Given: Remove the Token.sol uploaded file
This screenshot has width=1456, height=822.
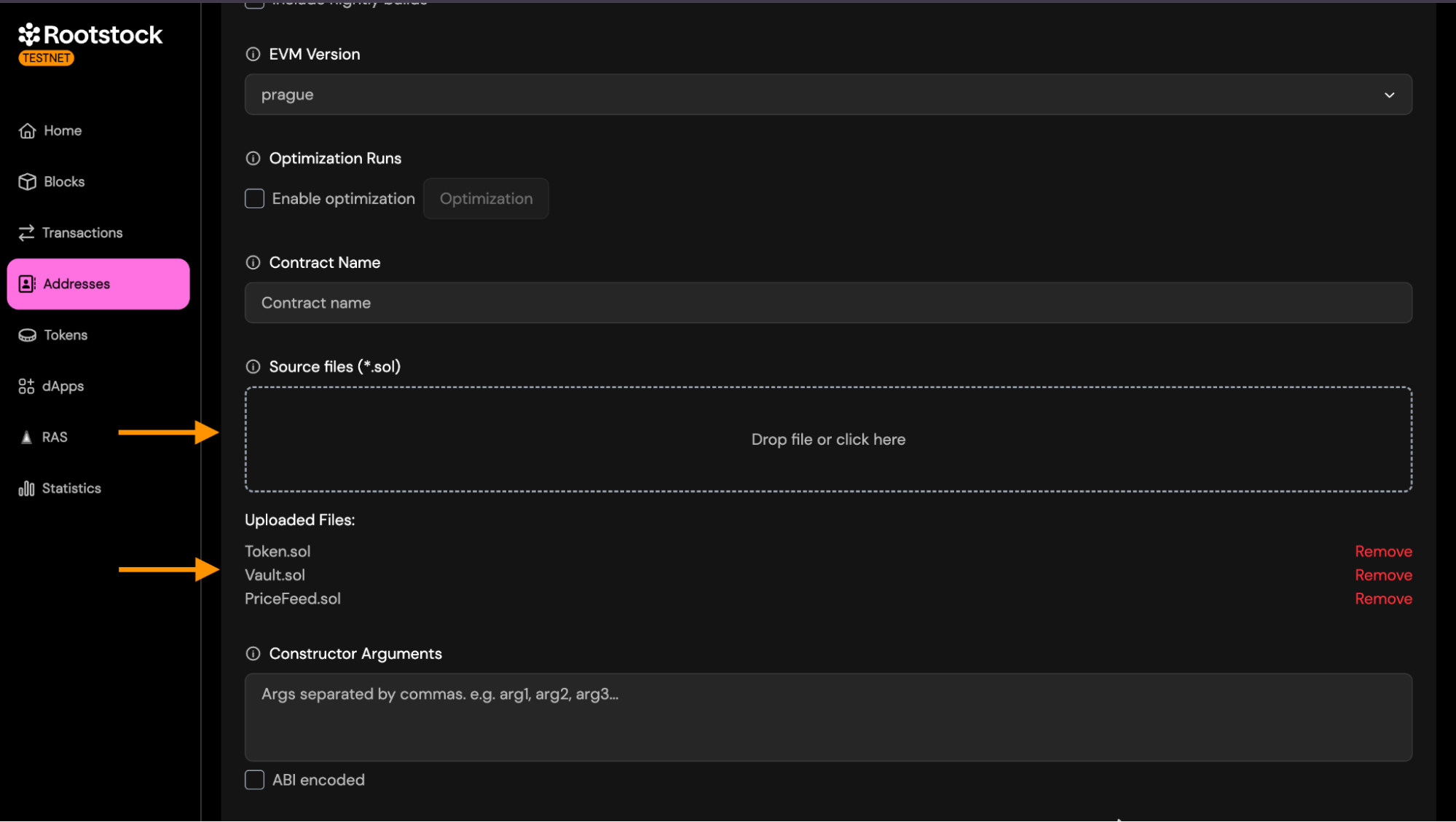Looking at the screenshot, I should (1382, 552).
